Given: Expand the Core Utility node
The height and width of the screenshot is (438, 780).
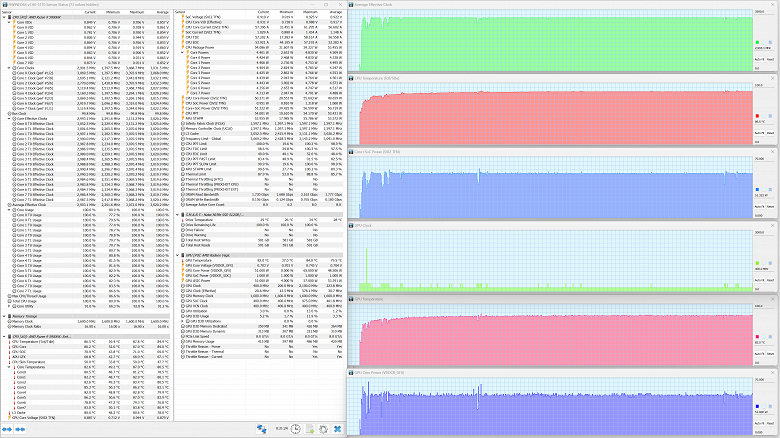Looking at the screenshot, I should [x=9, y=306].
